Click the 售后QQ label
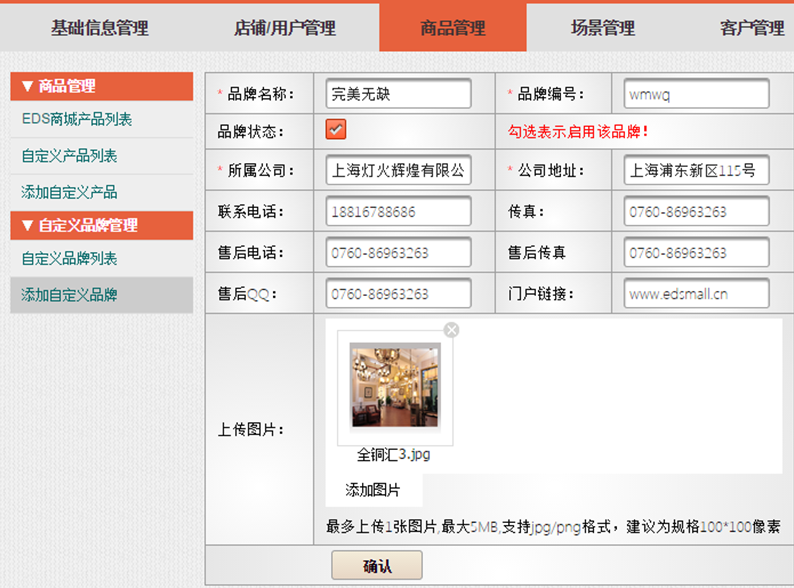Viewport: 794px width, 588px height. (248, 294)
